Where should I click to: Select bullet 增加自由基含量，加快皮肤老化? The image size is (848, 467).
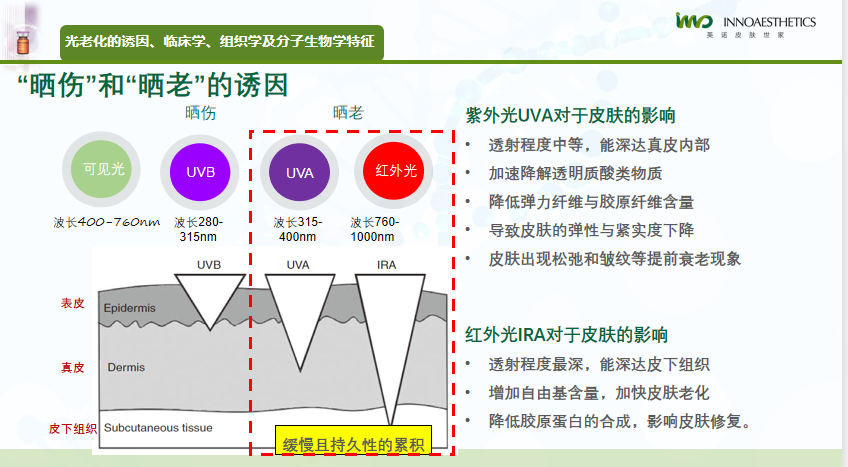pyautogui.click(x=599, y=393)
